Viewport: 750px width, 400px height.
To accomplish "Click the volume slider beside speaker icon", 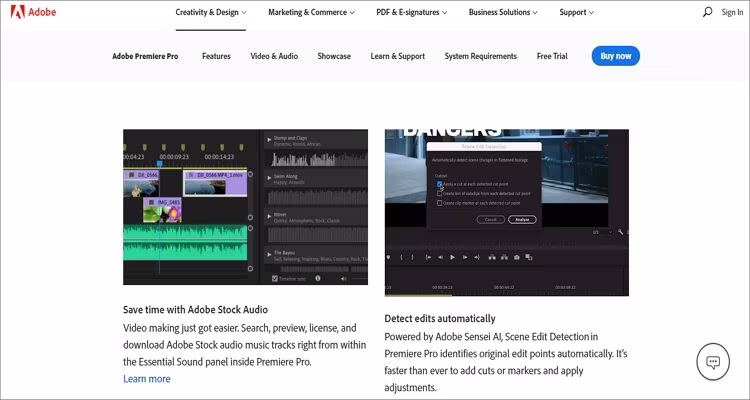I will pos(360,278).
